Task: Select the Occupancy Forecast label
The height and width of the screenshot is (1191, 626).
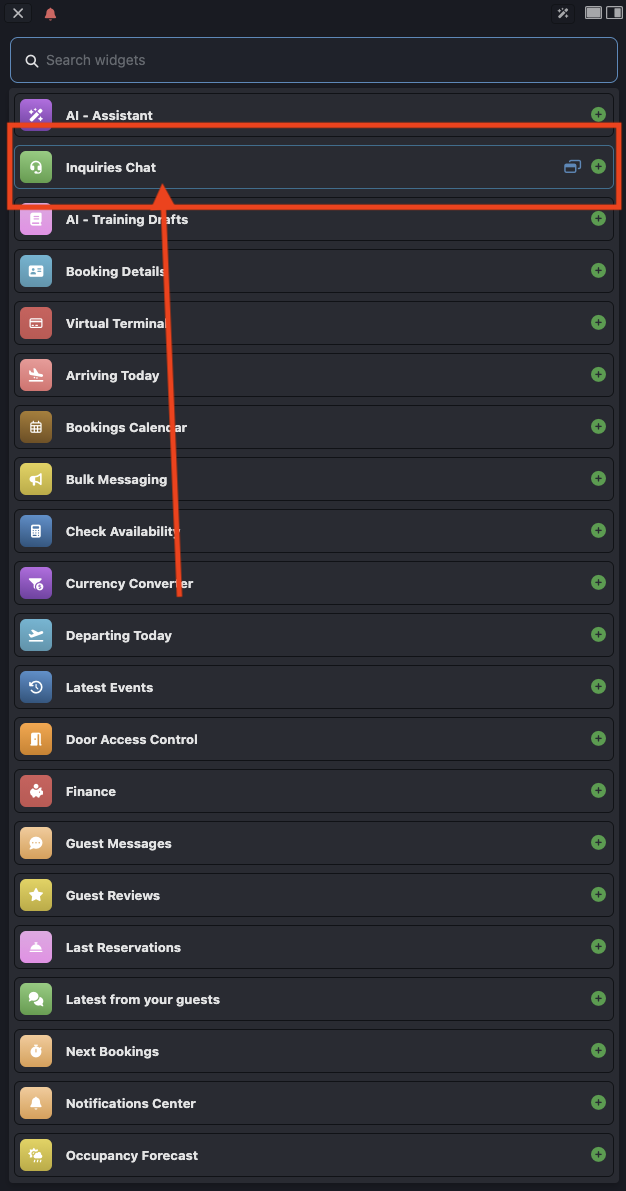Action: pyautogui.click(x=132, y=1155)
